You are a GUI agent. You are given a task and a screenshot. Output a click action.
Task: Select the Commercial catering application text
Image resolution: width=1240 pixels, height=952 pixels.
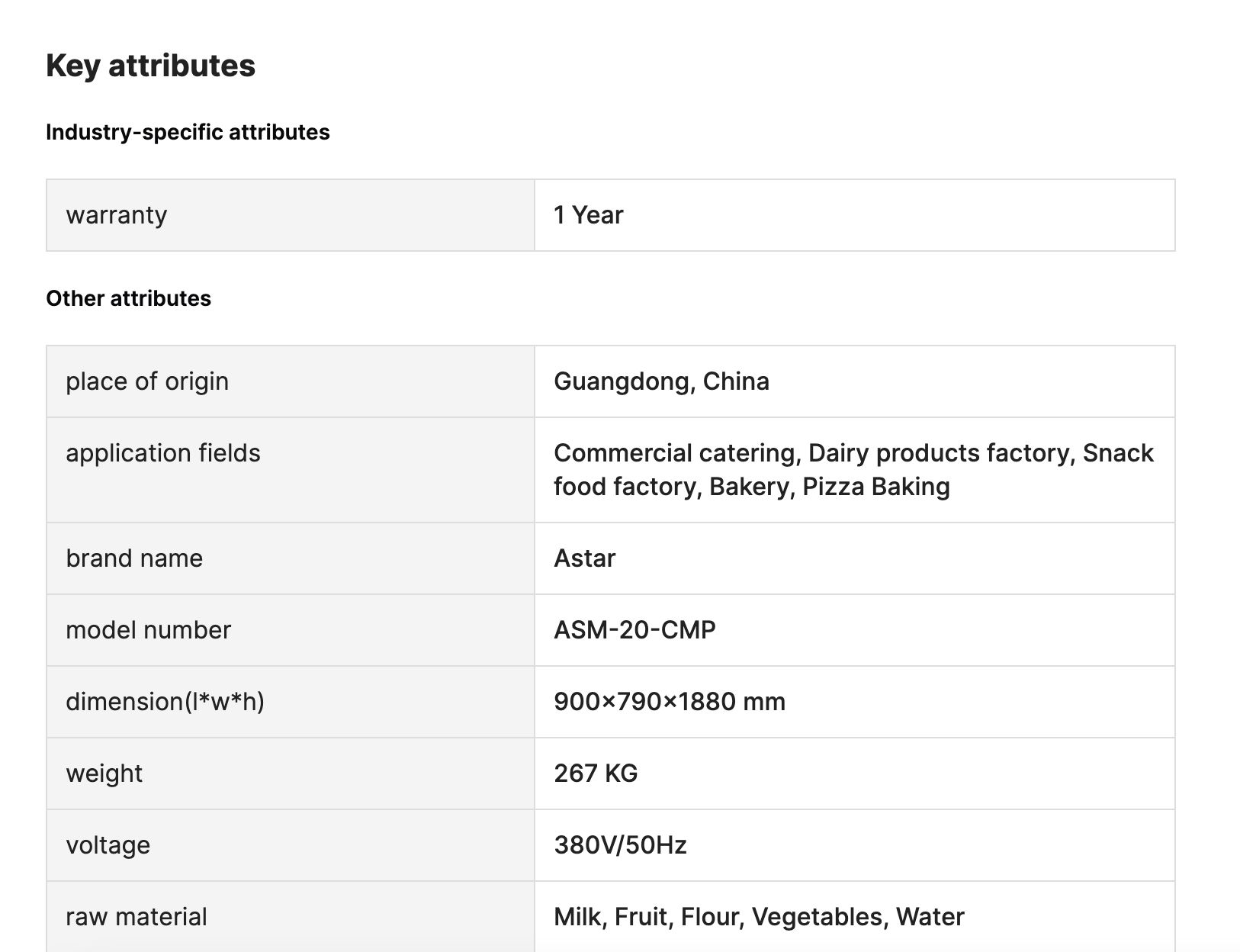(674, 453)
